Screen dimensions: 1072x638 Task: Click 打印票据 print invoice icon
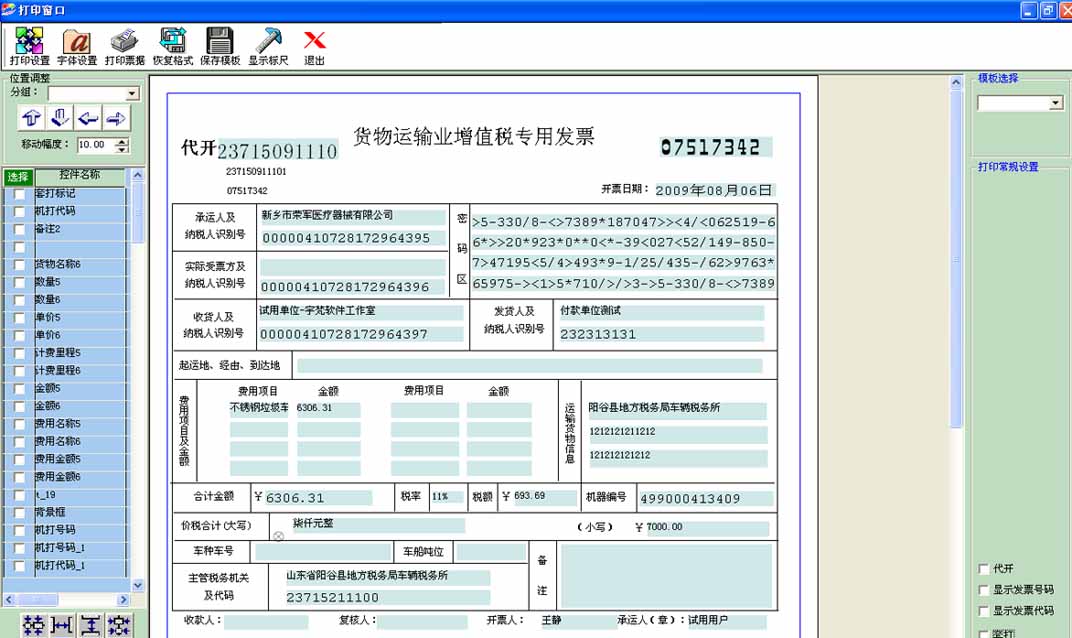124,46
